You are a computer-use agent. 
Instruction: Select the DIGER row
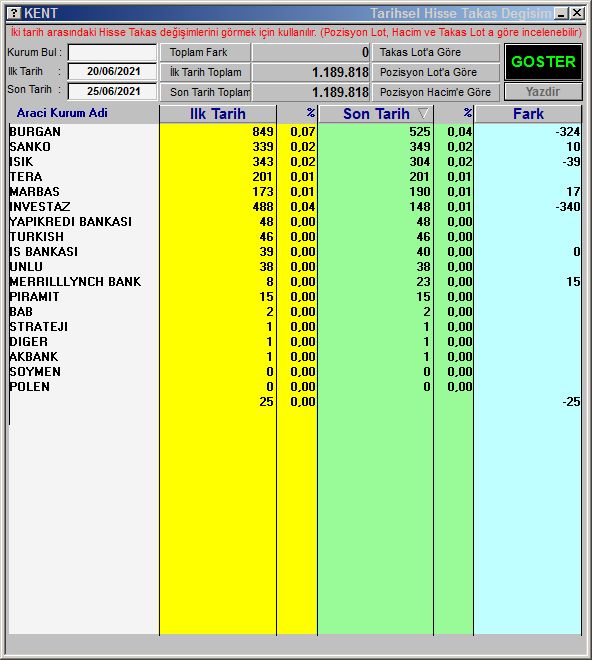295,342
